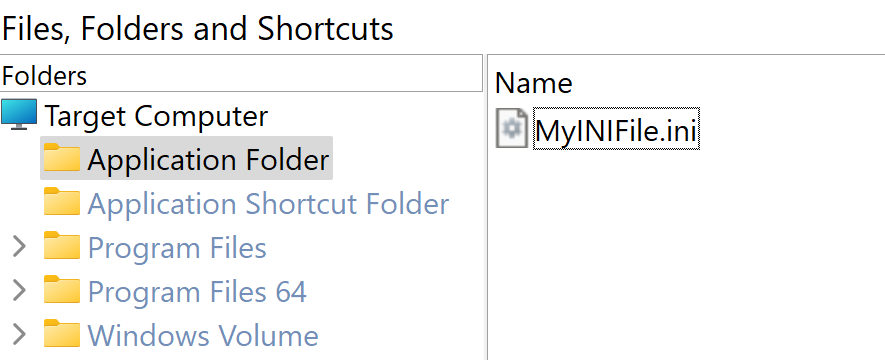Click the Folders pane header
The image size is (885, 360).
pyautogui.click(x=241, y=75)
